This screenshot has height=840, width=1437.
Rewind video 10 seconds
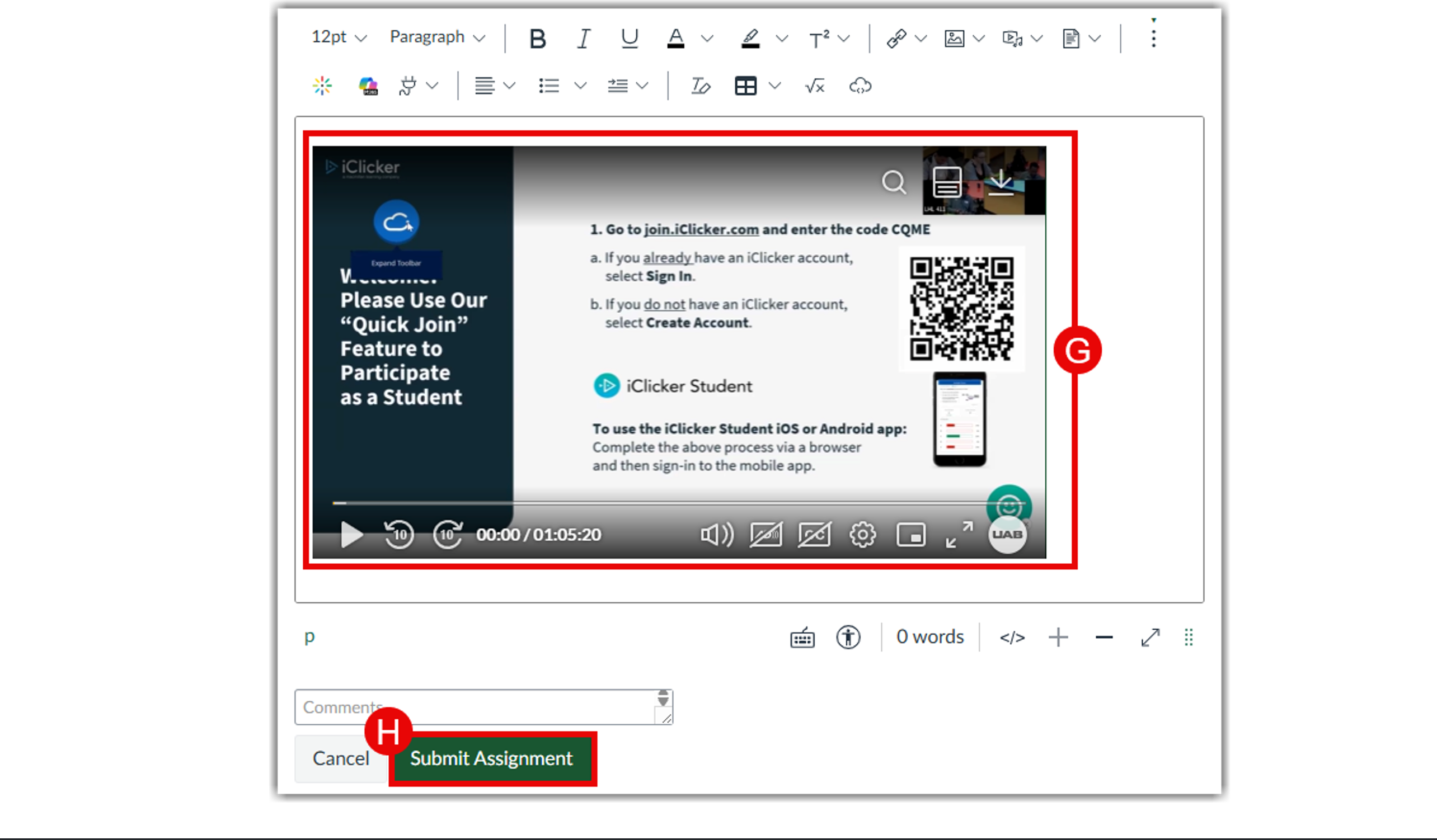coord(398,535)
